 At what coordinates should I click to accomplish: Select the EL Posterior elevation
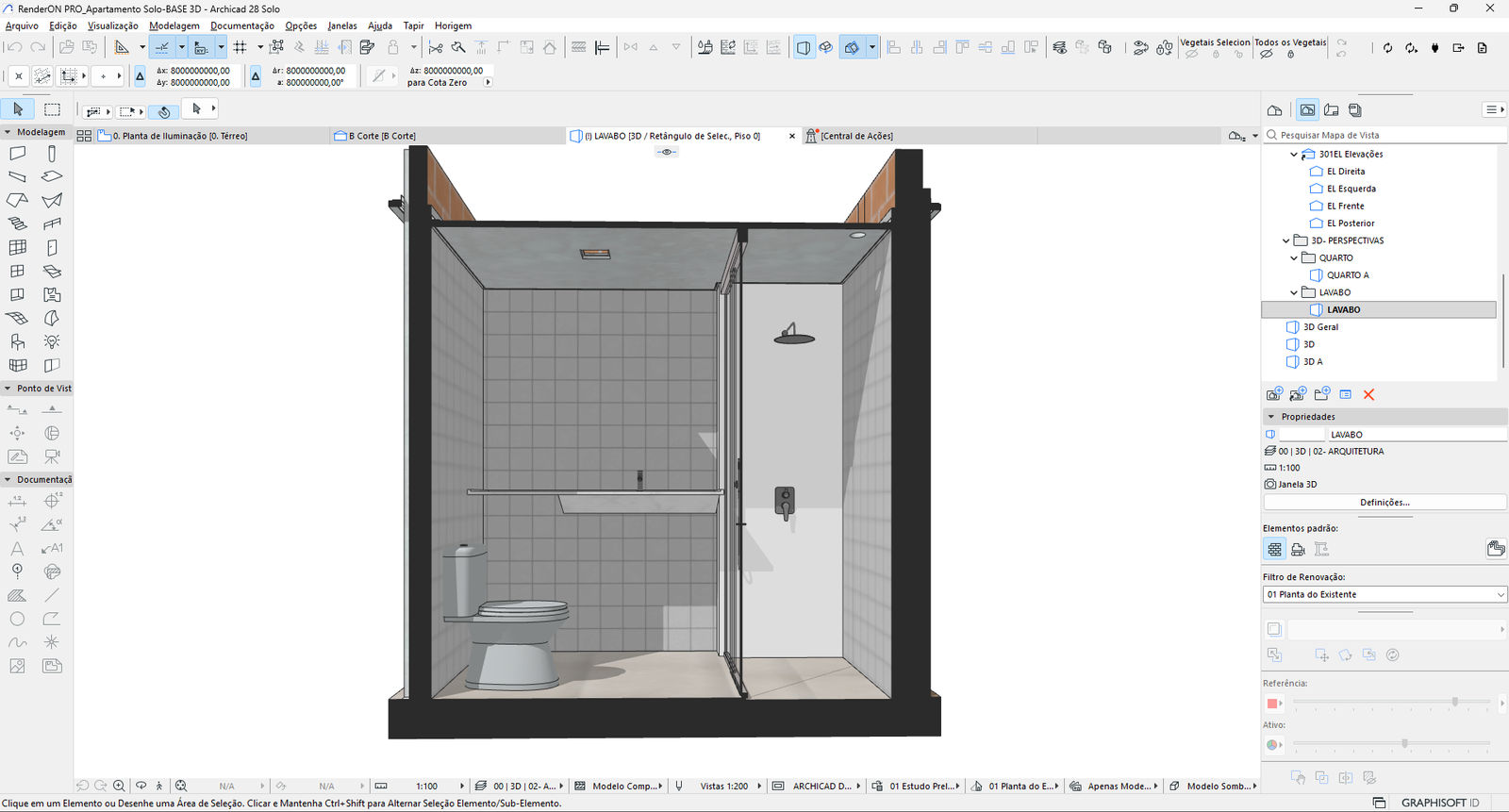pyautogui.click(x=1351, y=224)
